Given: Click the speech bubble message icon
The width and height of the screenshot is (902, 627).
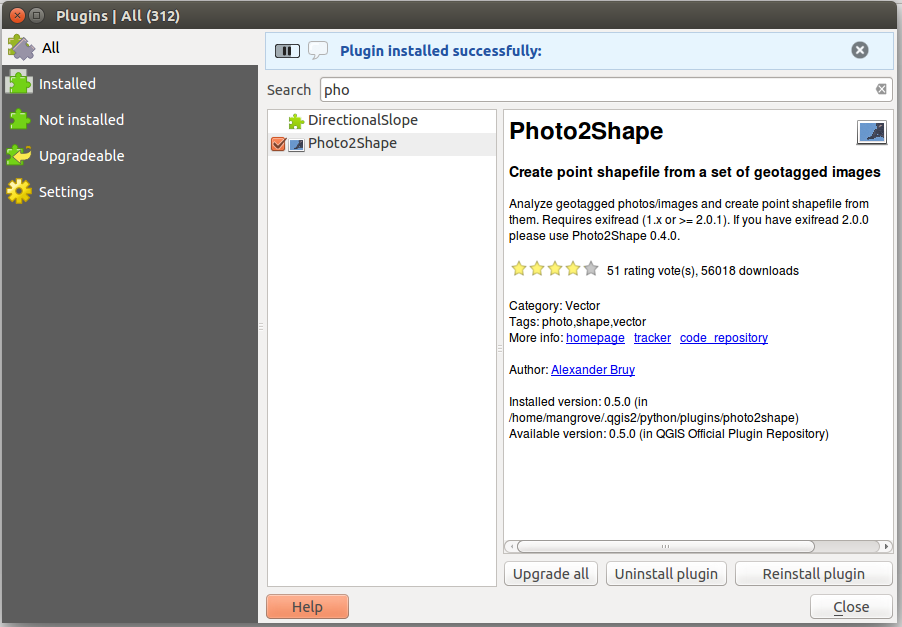Looking at the screenshot, I should click(318, 50).
